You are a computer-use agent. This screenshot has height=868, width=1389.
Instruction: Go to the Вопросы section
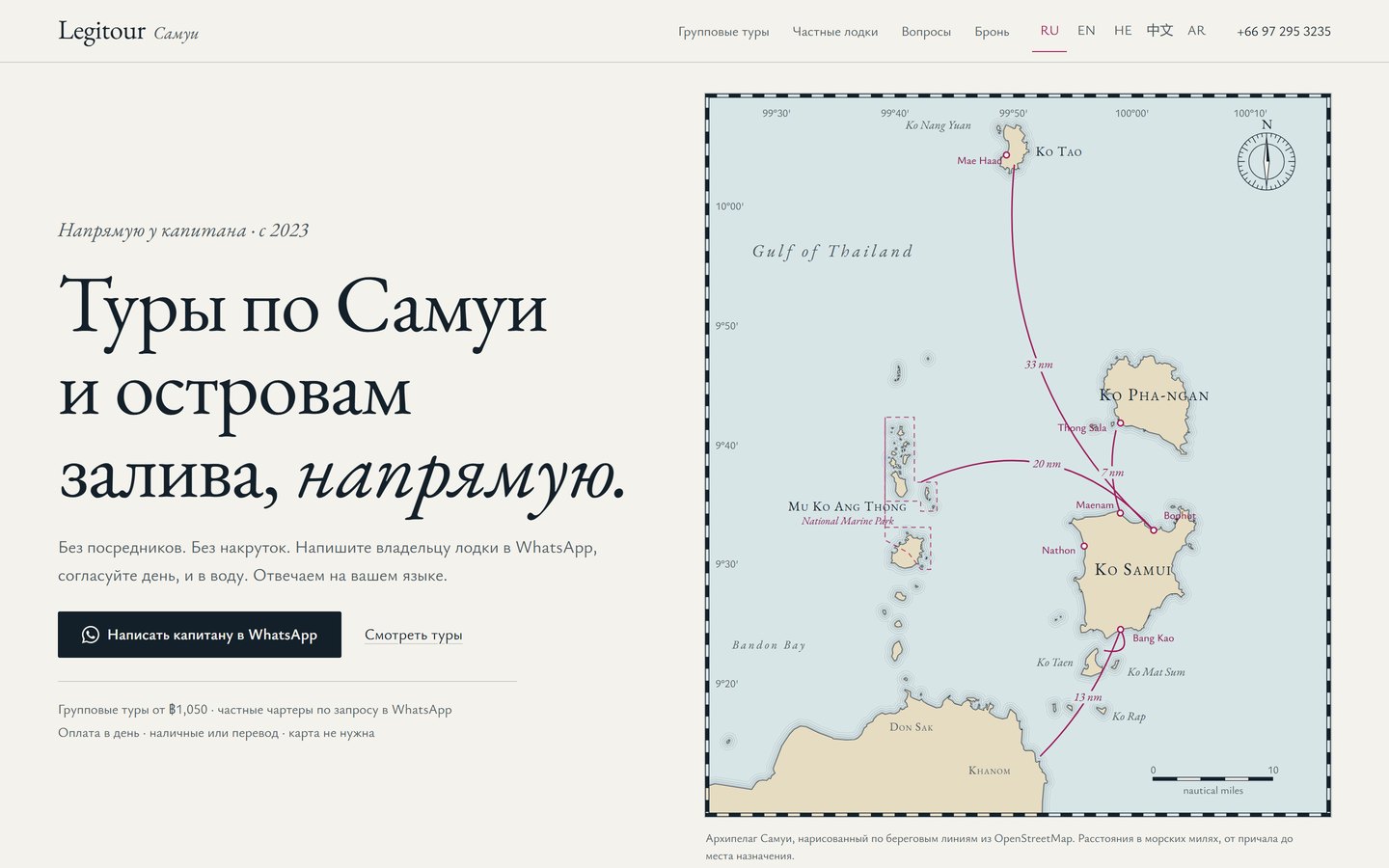coord(926,32)
